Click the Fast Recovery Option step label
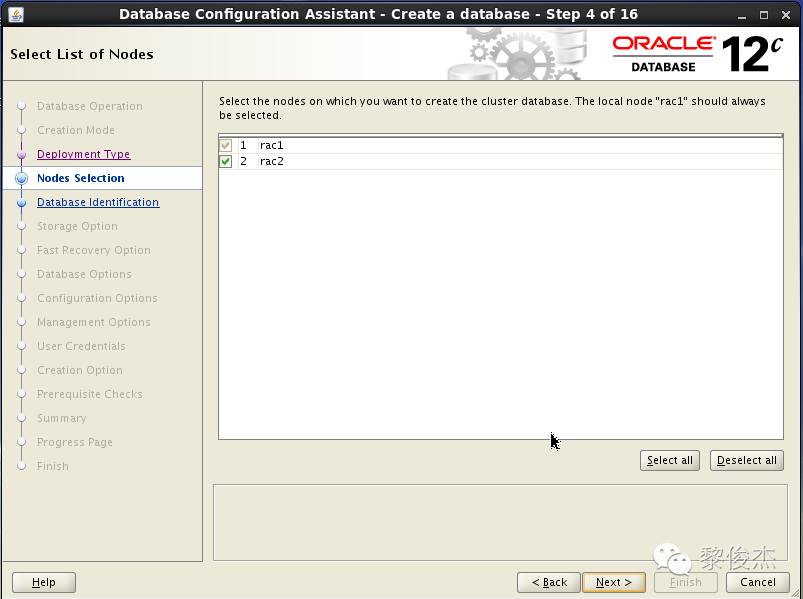 tap(94, 250)
